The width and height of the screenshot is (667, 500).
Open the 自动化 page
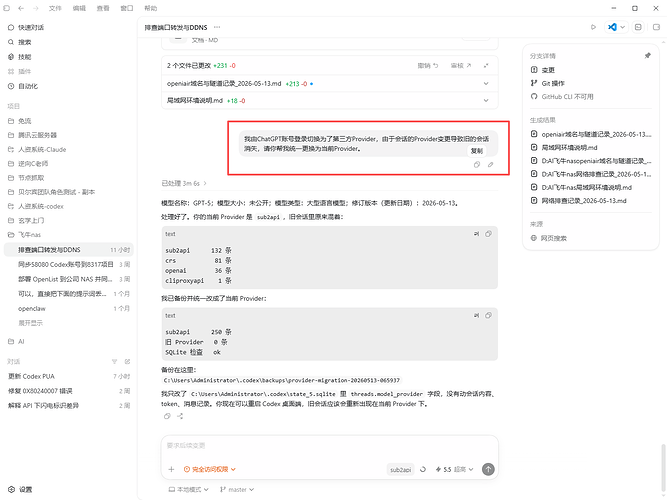tap(68, 86)
